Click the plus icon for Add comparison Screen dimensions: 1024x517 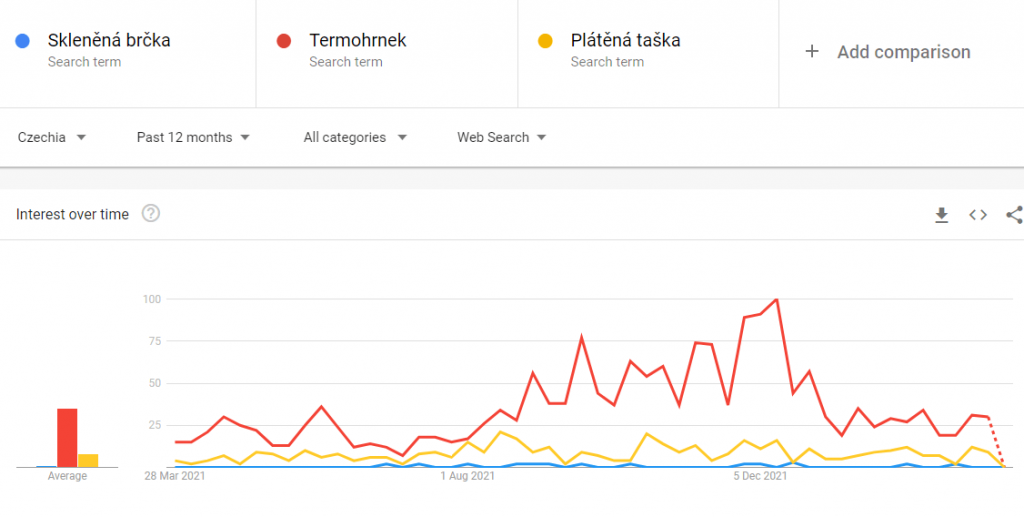[812, 52]
